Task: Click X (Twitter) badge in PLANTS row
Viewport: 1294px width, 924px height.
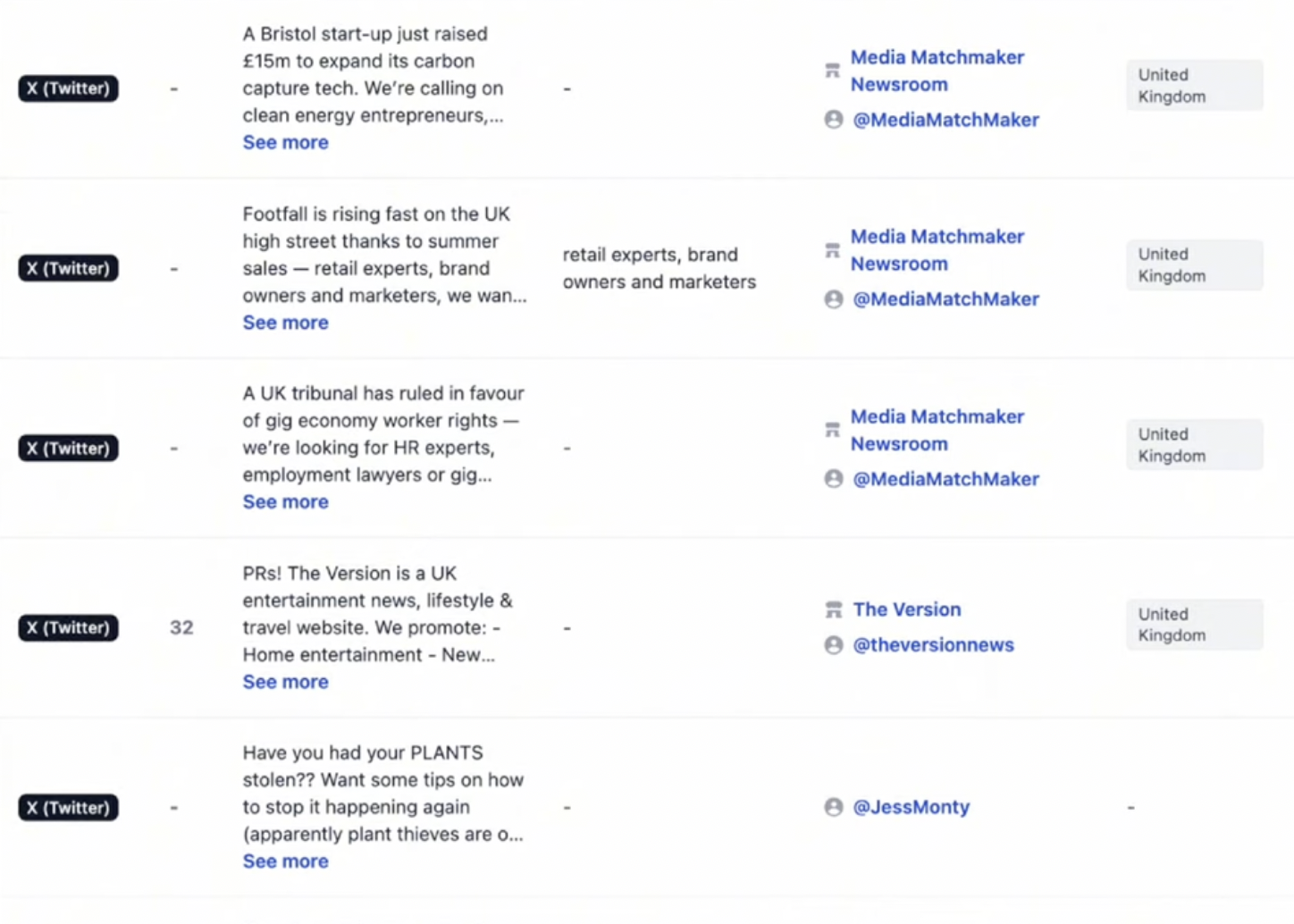Action: 68,808
